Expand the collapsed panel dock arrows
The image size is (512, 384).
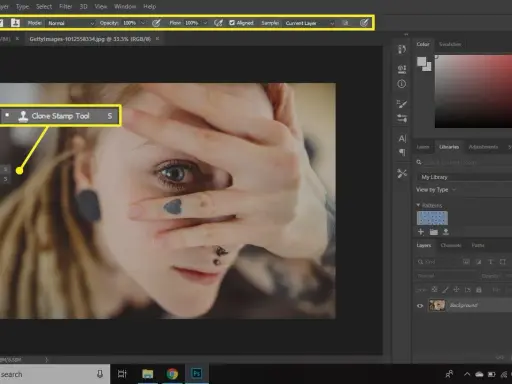pos(406,34)
